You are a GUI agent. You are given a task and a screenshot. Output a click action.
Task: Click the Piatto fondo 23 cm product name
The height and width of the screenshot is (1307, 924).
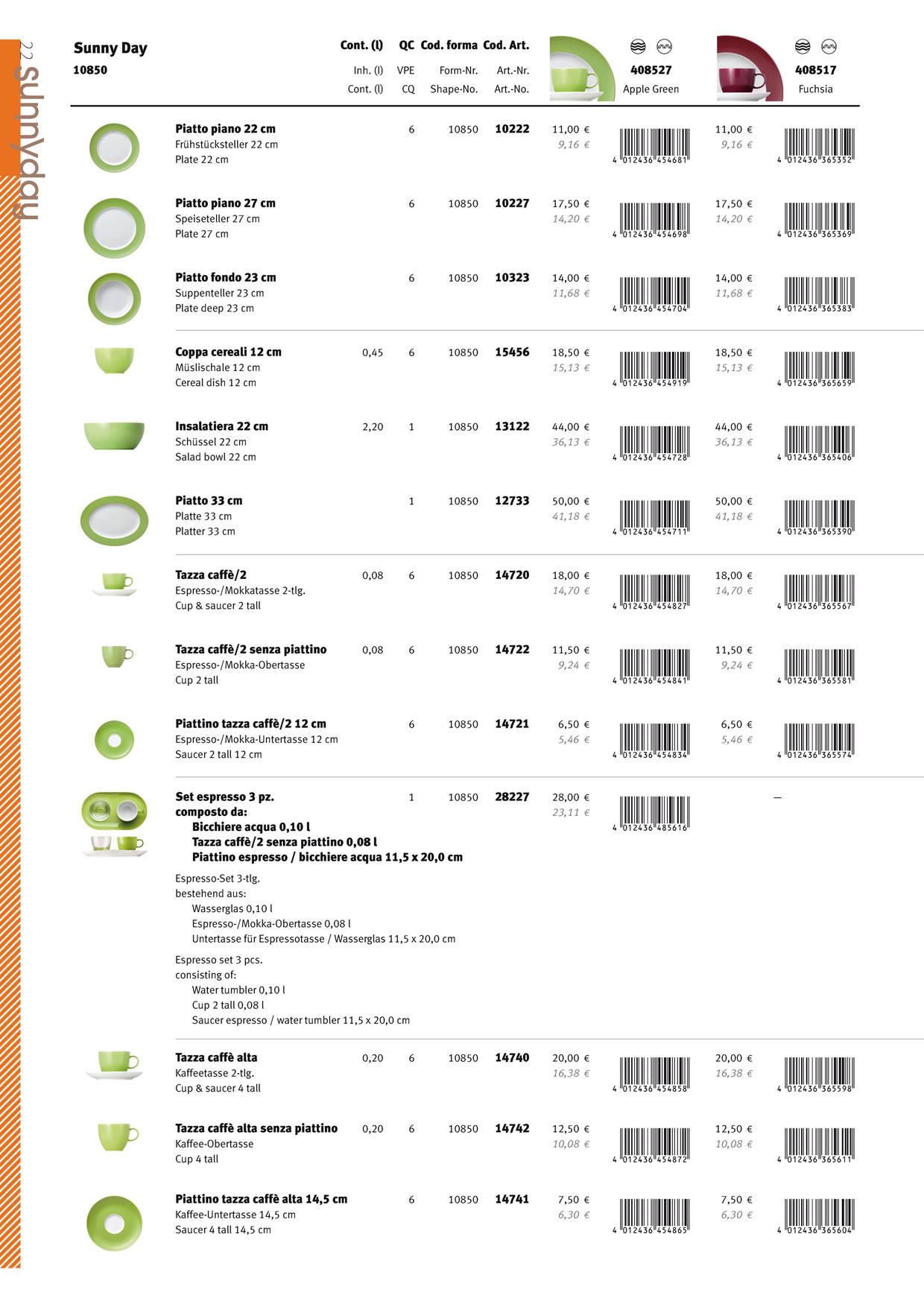click(226, 277)
